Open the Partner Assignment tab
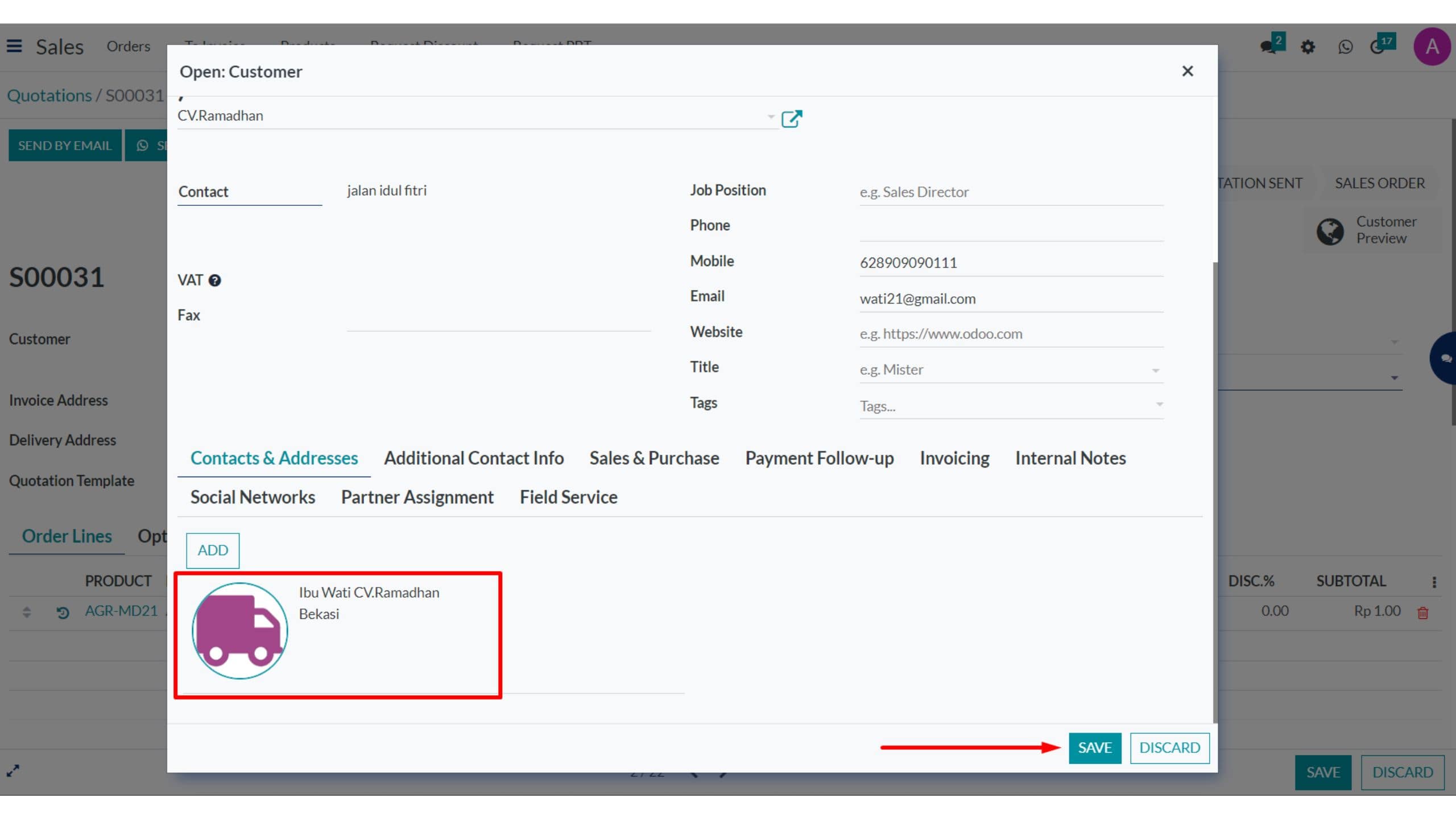Screen dimensions: 1456x819 [417, 497]
